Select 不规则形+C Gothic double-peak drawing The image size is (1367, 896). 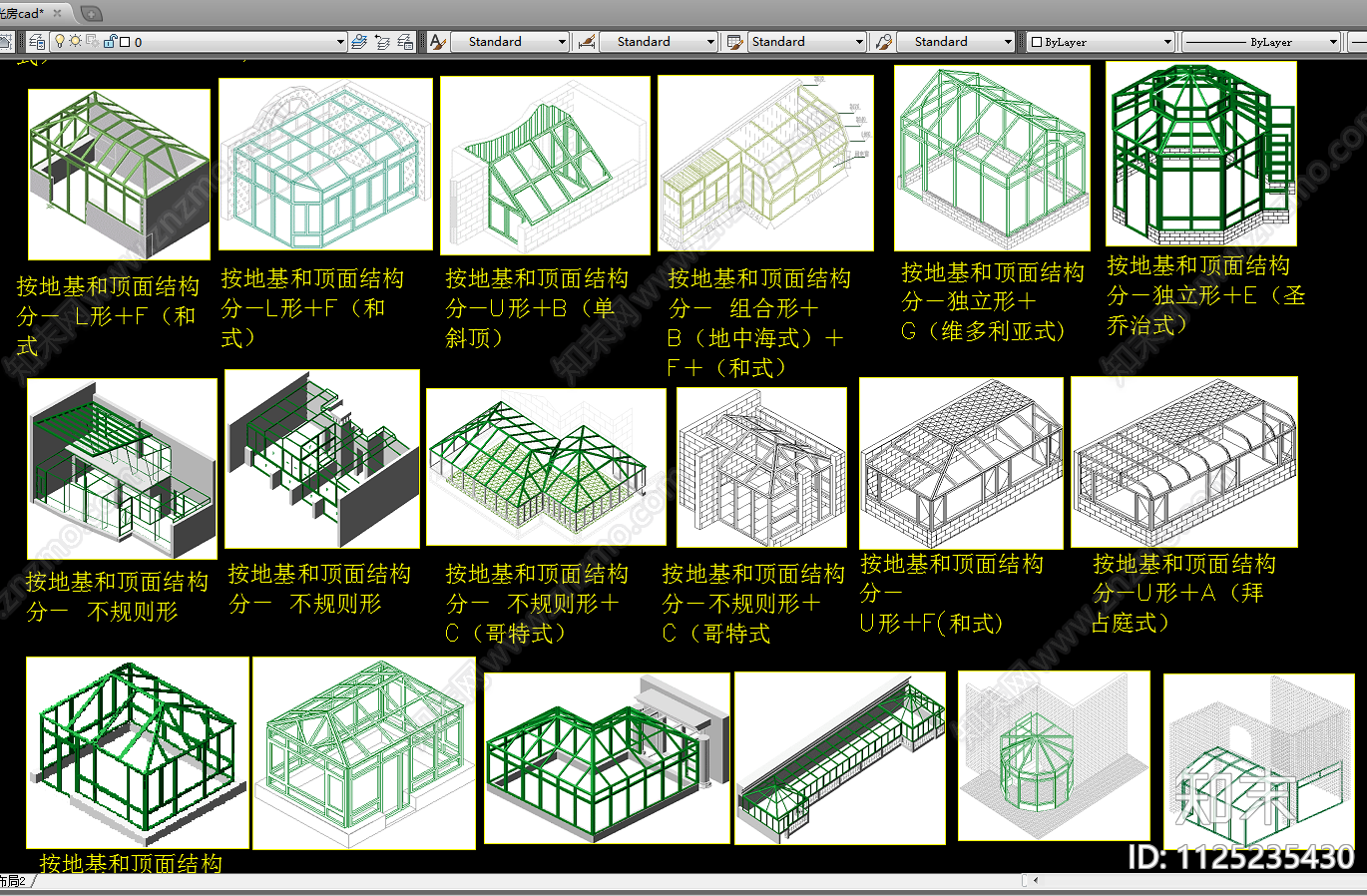pyautogui.click(x=546, y=467)
